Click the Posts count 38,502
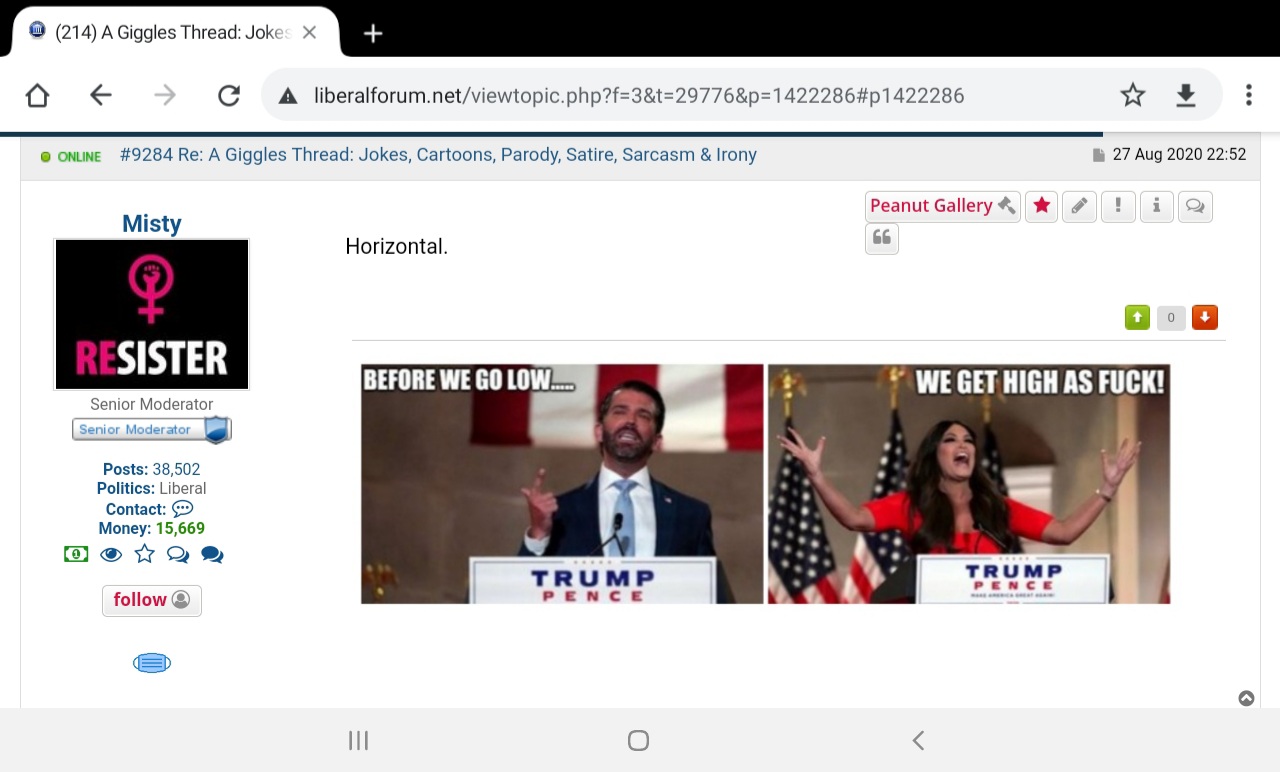The image size is (1280, 772). tap(176, 469)
